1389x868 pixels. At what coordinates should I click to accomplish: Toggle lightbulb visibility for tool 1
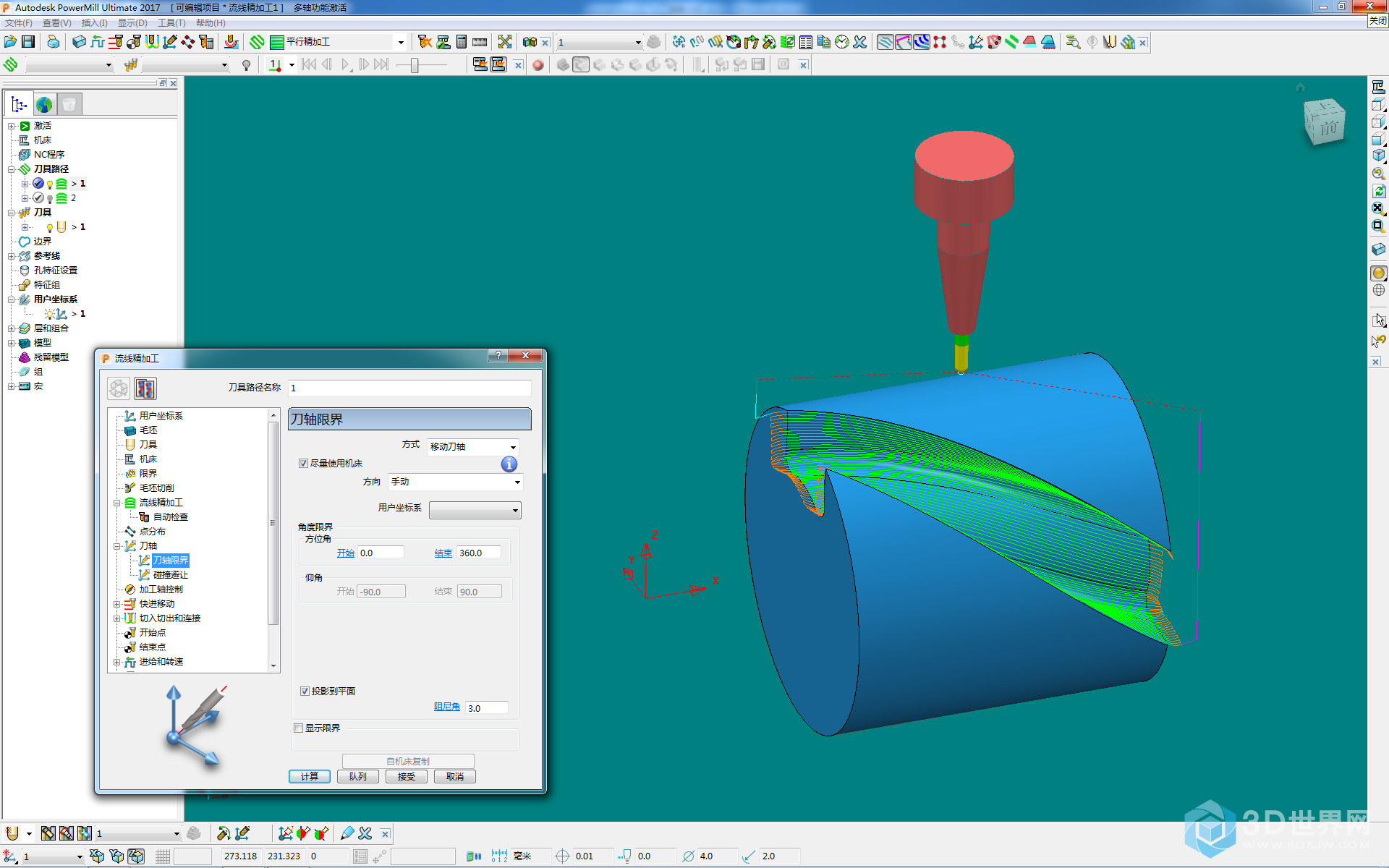click(x=50, y=228)
